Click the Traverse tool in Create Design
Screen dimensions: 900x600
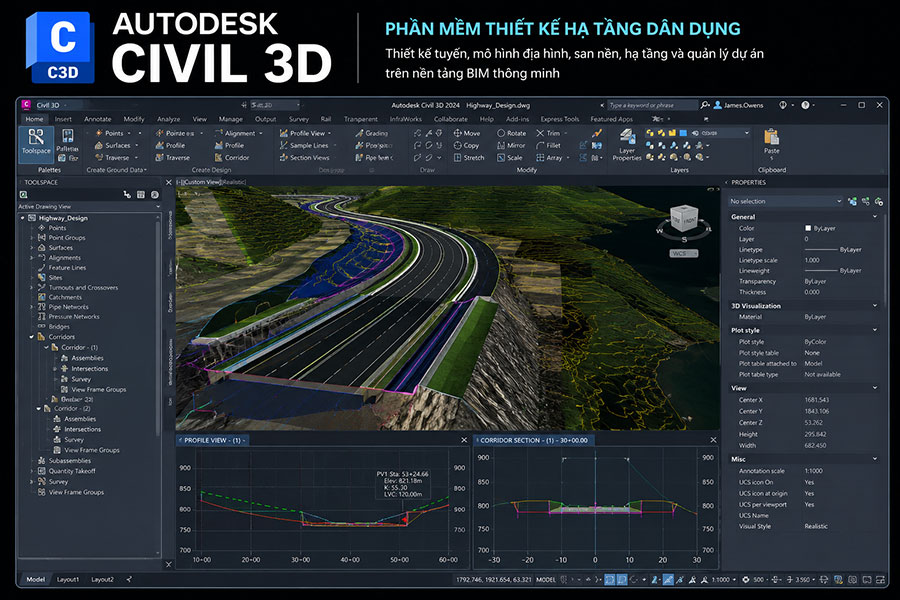tap(172, 158)
